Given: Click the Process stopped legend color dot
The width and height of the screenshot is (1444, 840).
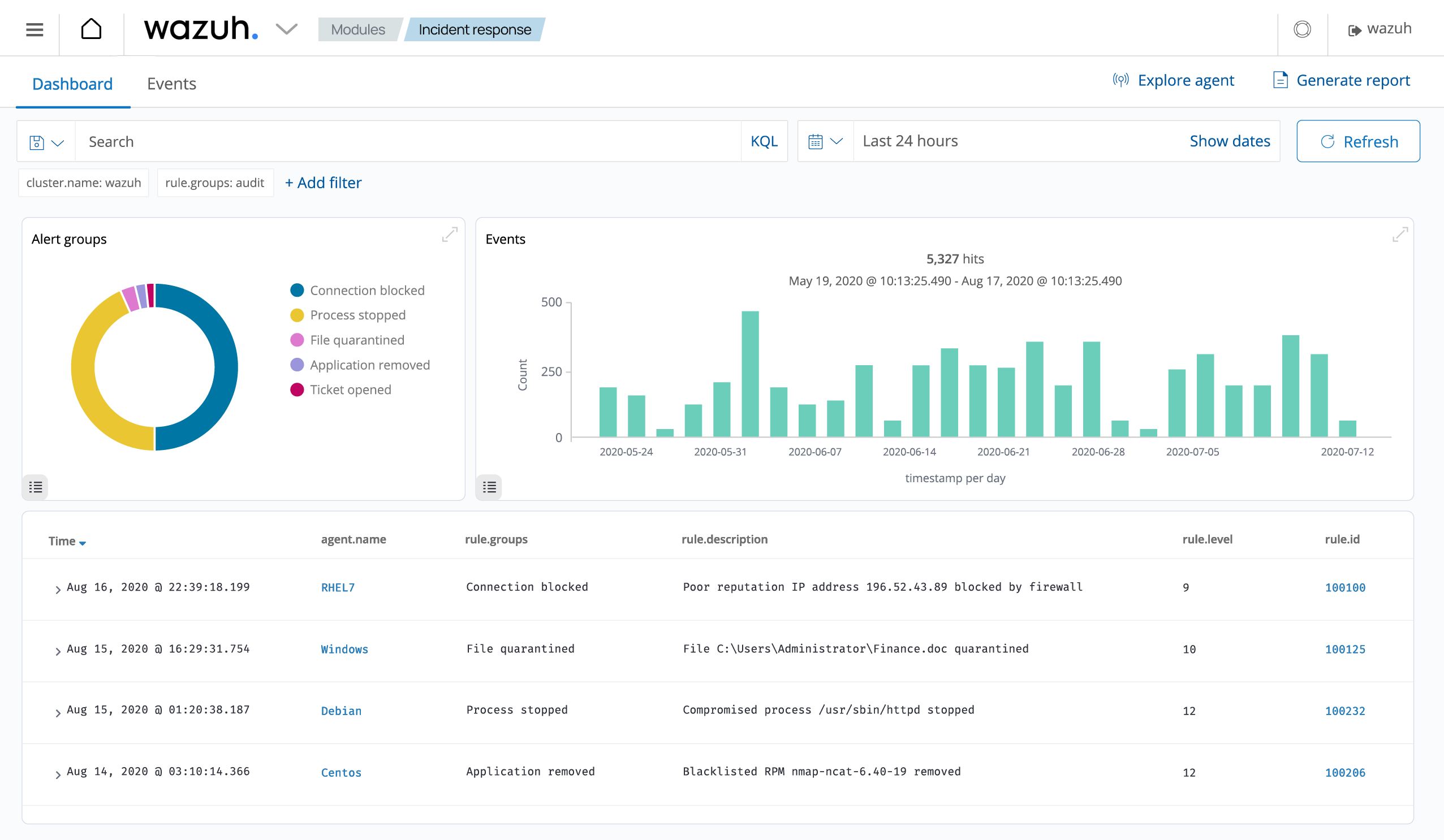Looking at the screenshot, I should click(297, 315).
